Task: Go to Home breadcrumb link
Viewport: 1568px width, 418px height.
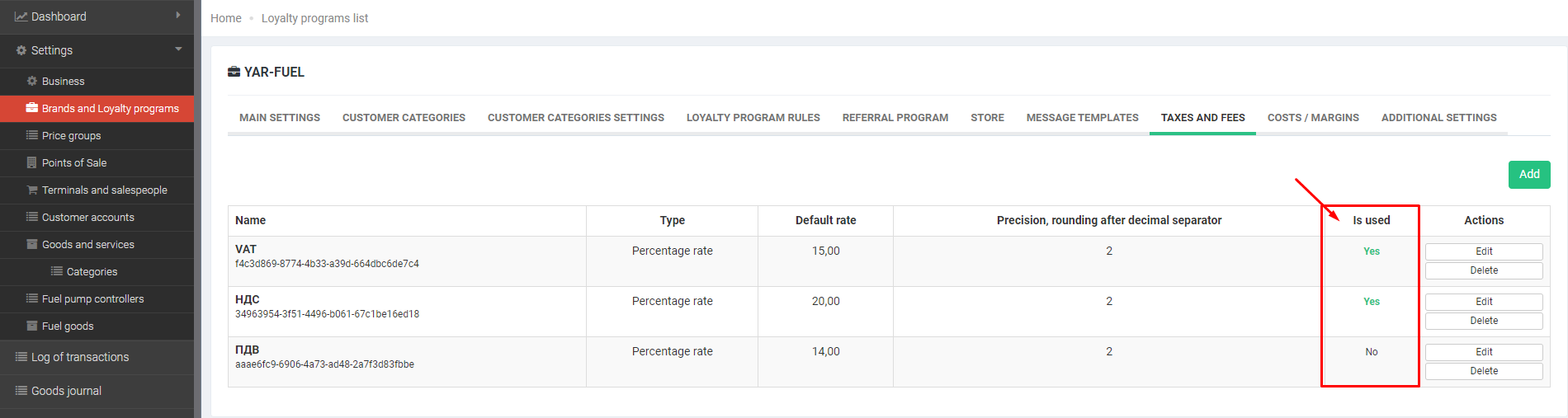Action: [x=225, y=18]
